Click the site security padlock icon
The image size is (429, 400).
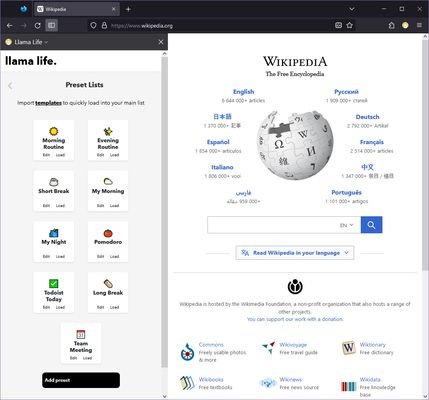[104, 25]
